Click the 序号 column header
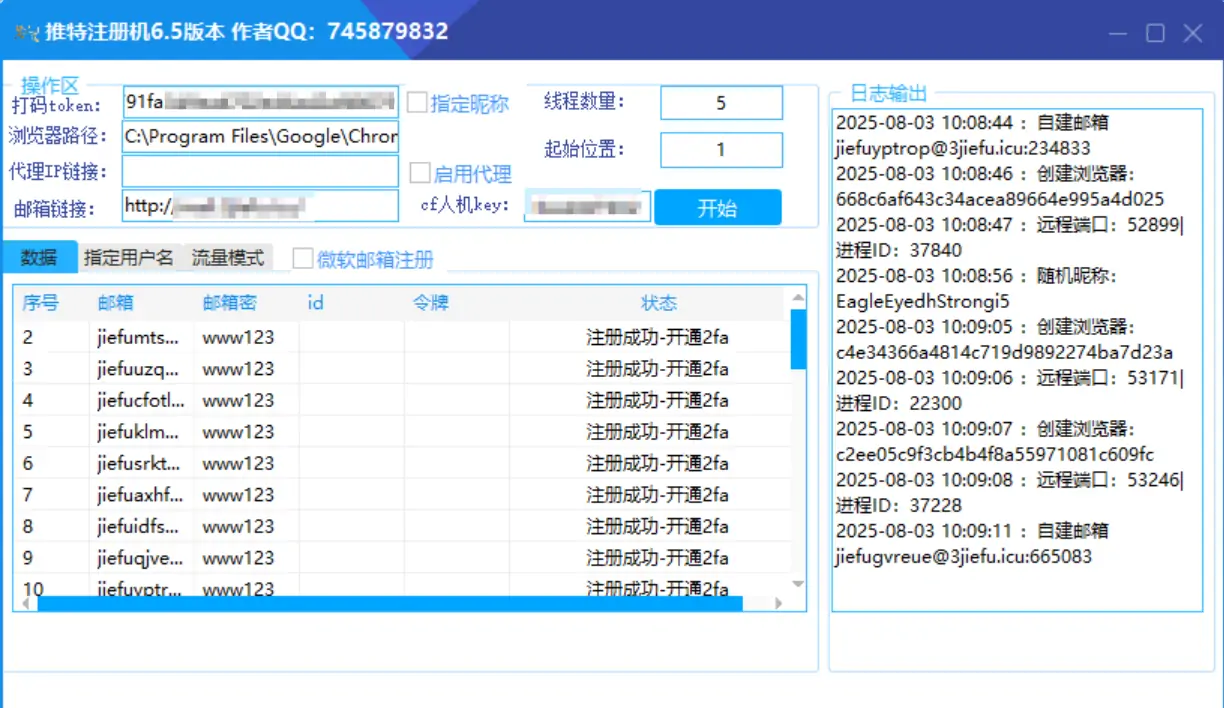 click(41, 303)
